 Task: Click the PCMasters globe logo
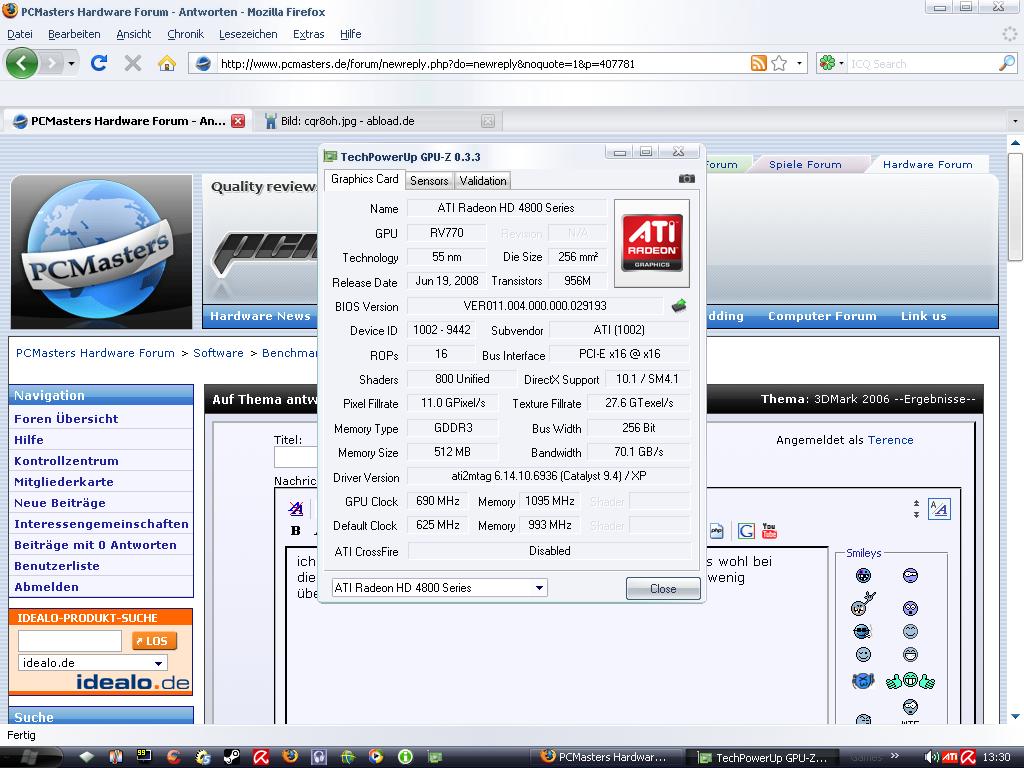click(101, 252)
